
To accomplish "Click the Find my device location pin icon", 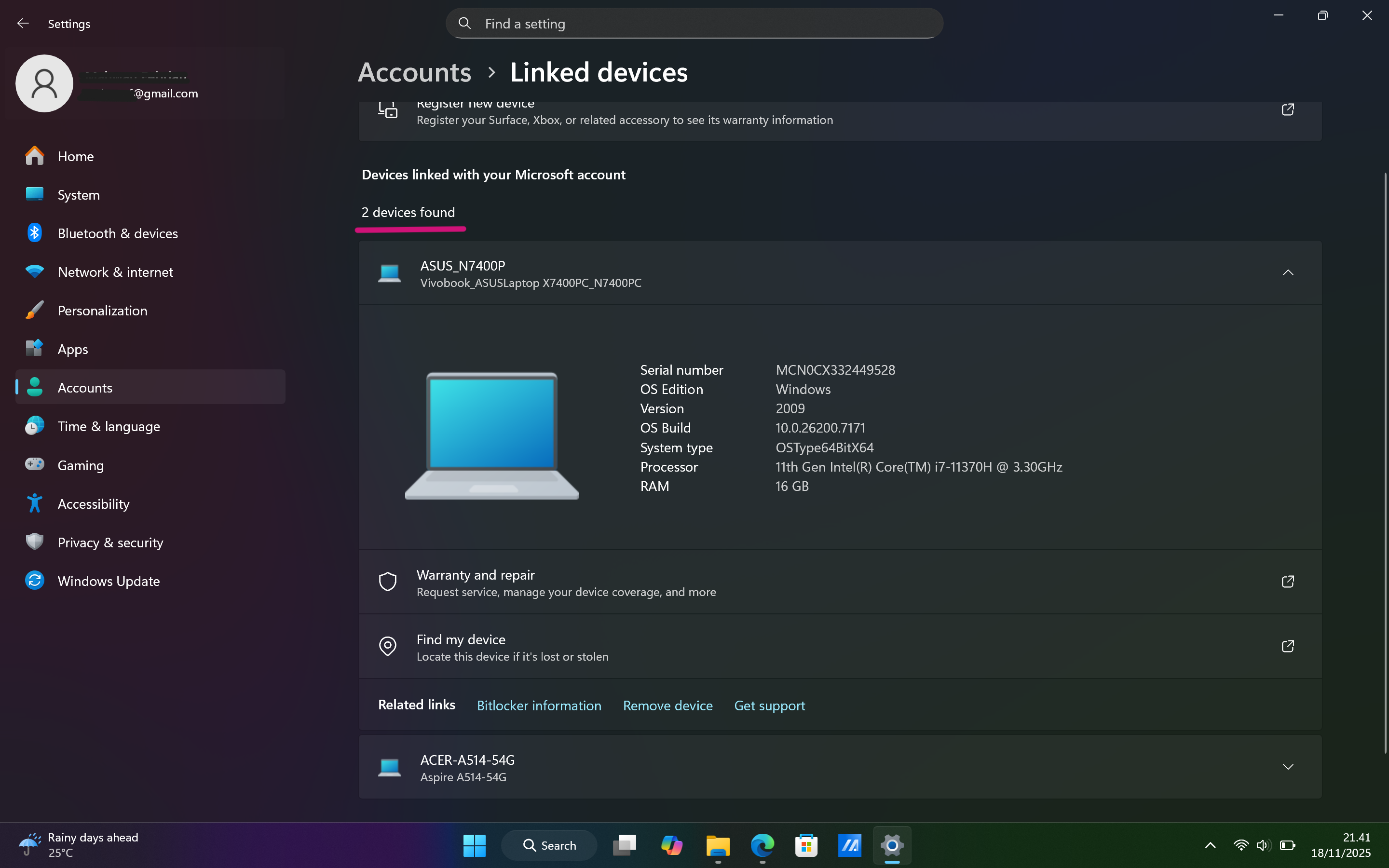I will point(388,646).
